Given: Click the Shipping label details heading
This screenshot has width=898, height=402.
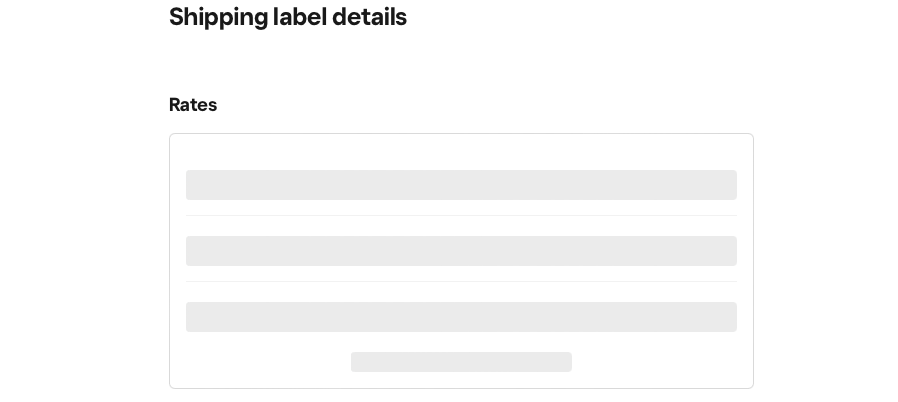Looking at the screenshot, I should pos(287,17).
